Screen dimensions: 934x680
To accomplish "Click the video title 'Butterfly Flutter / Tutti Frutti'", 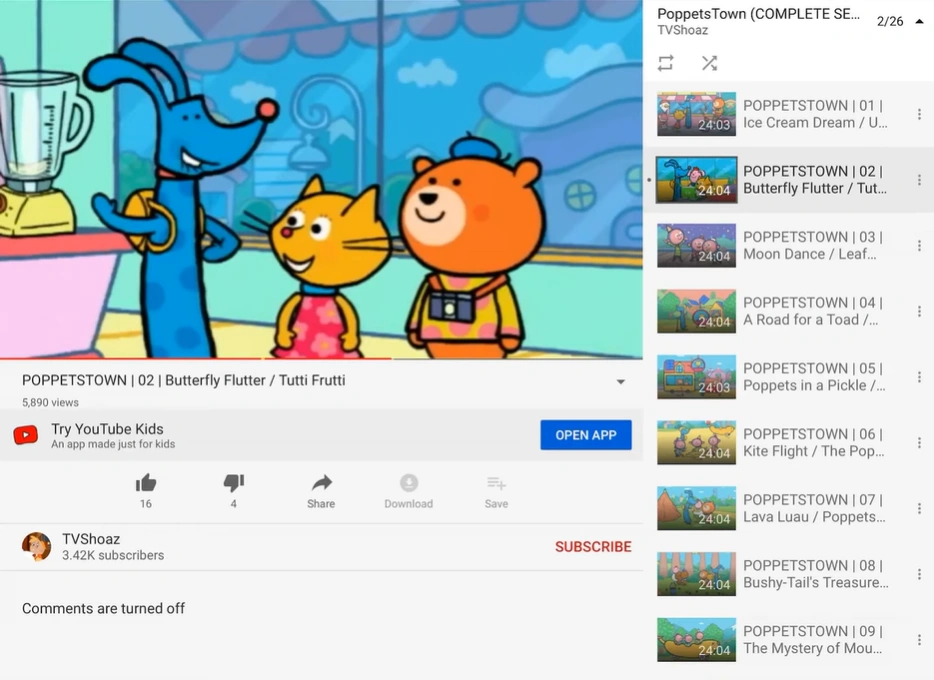I will [255, 380].
